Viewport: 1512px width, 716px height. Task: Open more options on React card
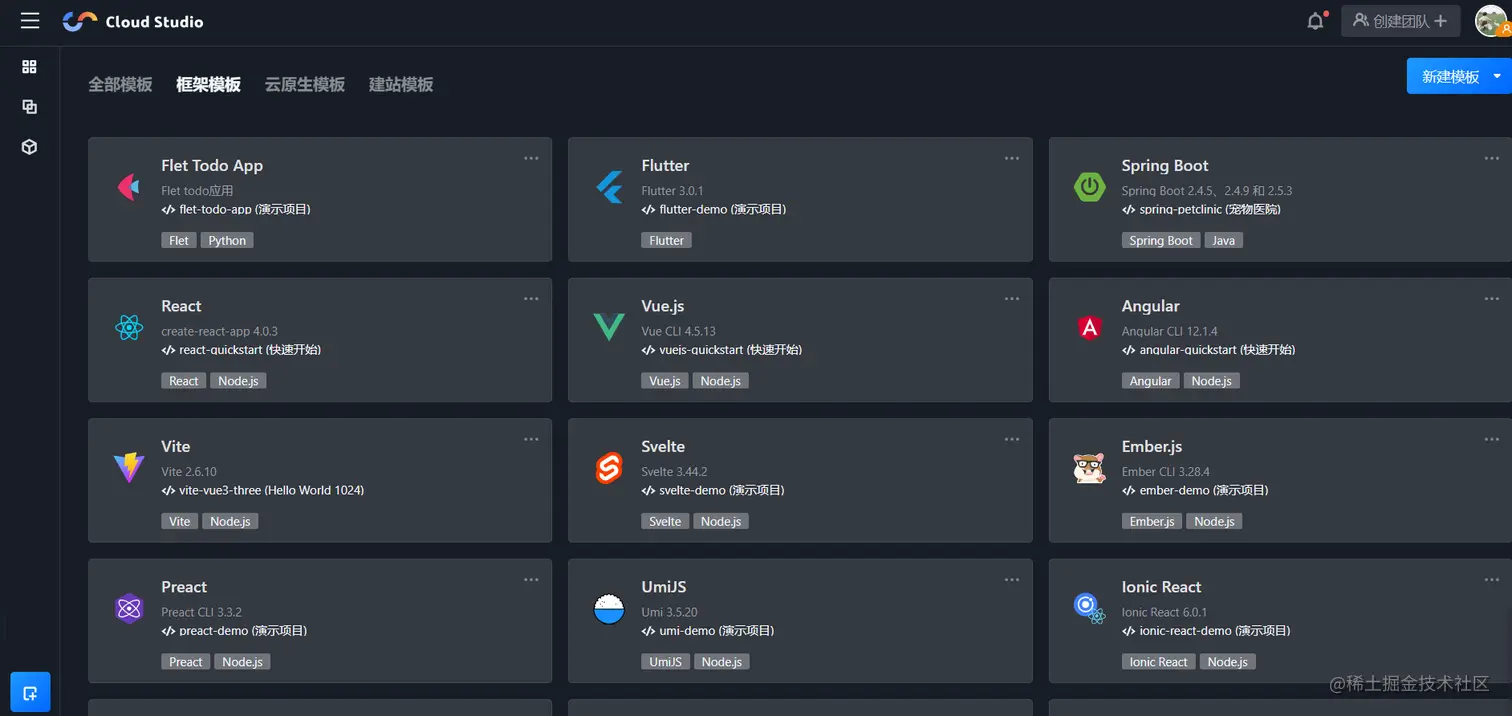(531, 298)
